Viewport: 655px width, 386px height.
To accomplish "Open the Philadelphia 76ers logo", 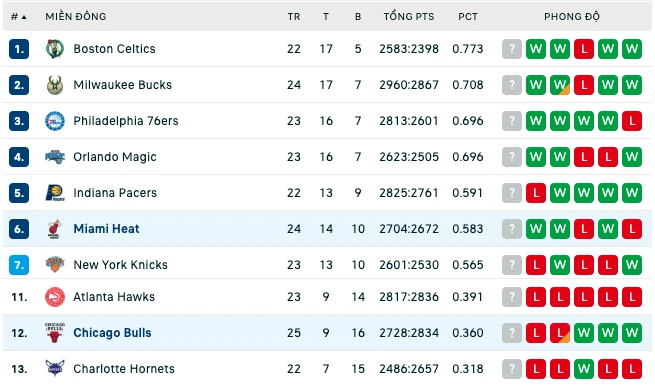I will point(55,121).
